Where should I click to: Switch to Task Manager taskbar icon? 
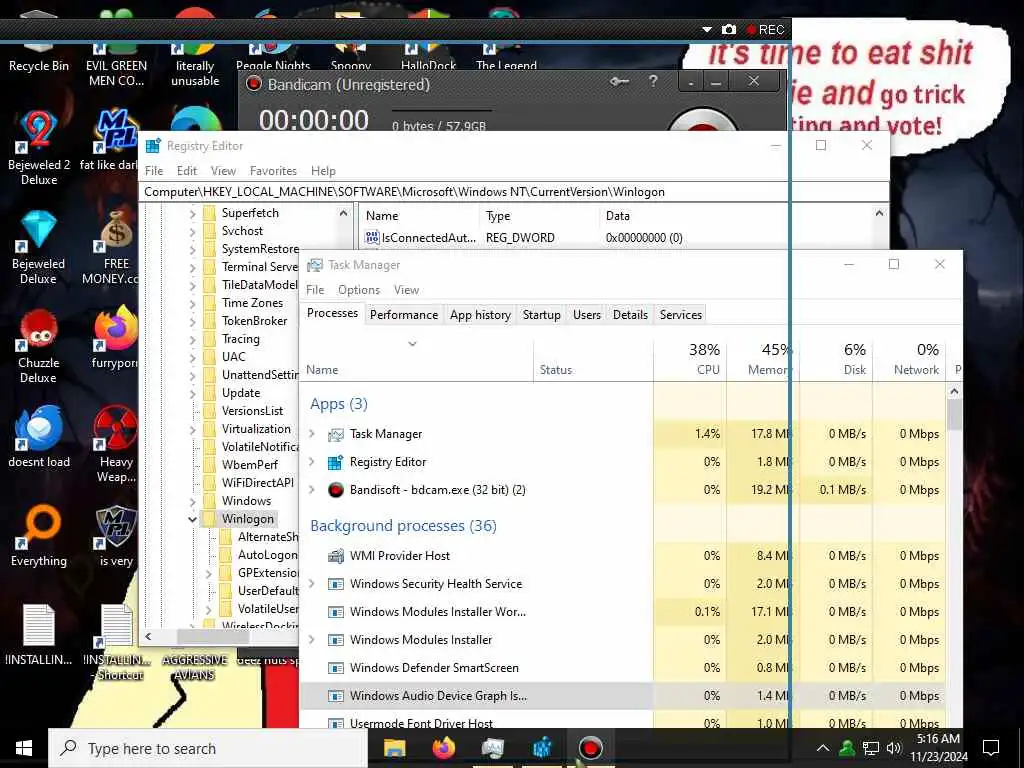click(492, 748)
